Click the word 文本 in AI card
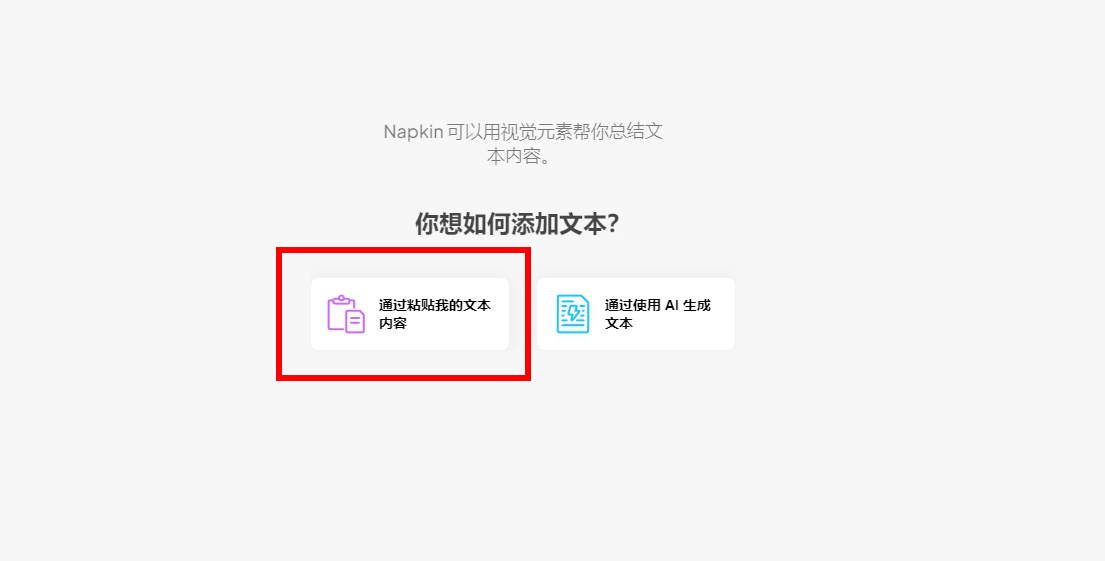 pyautogui.click(x=619, y=323)
